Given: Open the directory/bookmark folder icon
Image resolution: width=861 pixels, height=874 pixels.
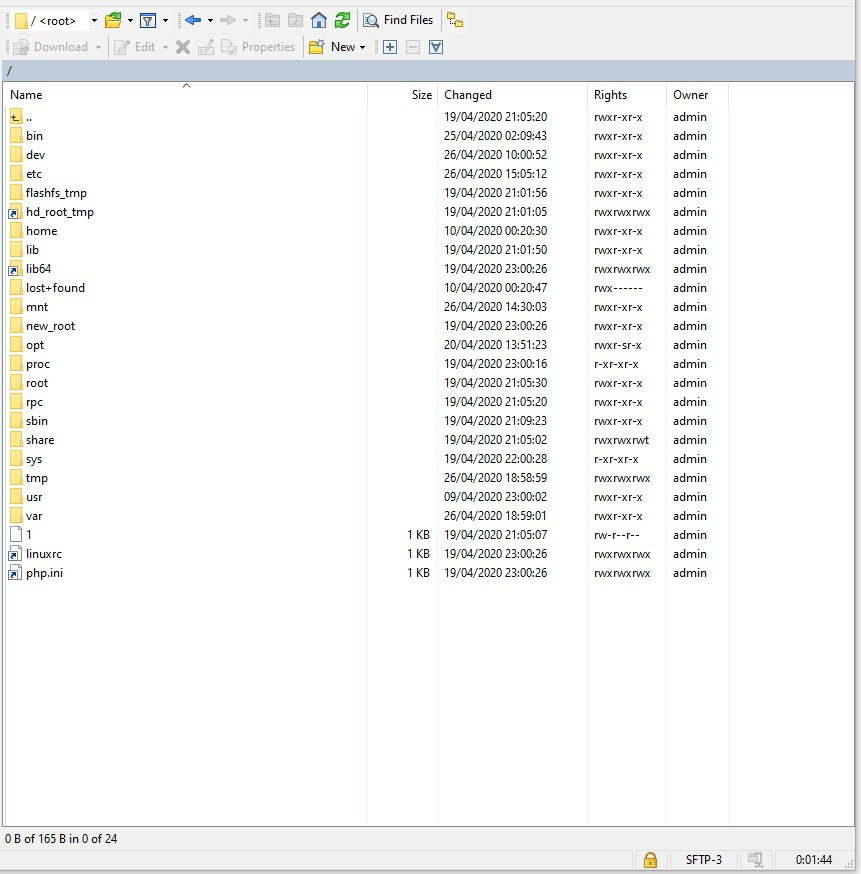Looking at the screenshot, I should pos(113,21).
